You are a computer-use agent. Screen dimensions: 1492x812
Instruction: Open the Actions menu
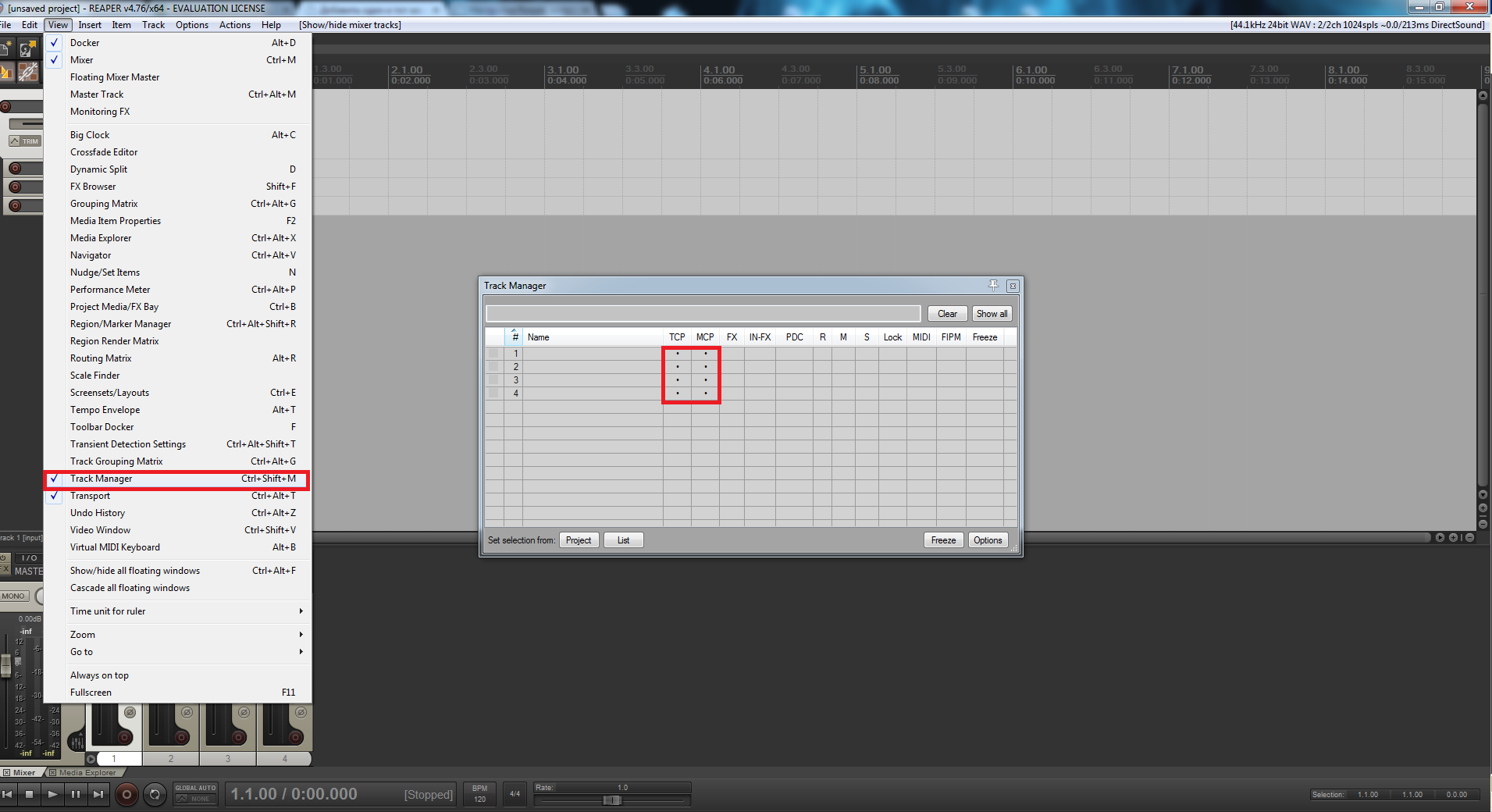(234, 25)
